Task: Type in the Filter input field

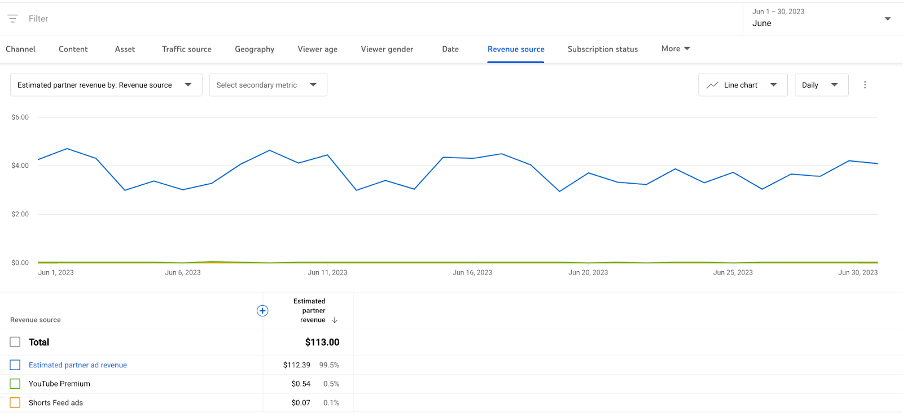Action: [200, 18]
